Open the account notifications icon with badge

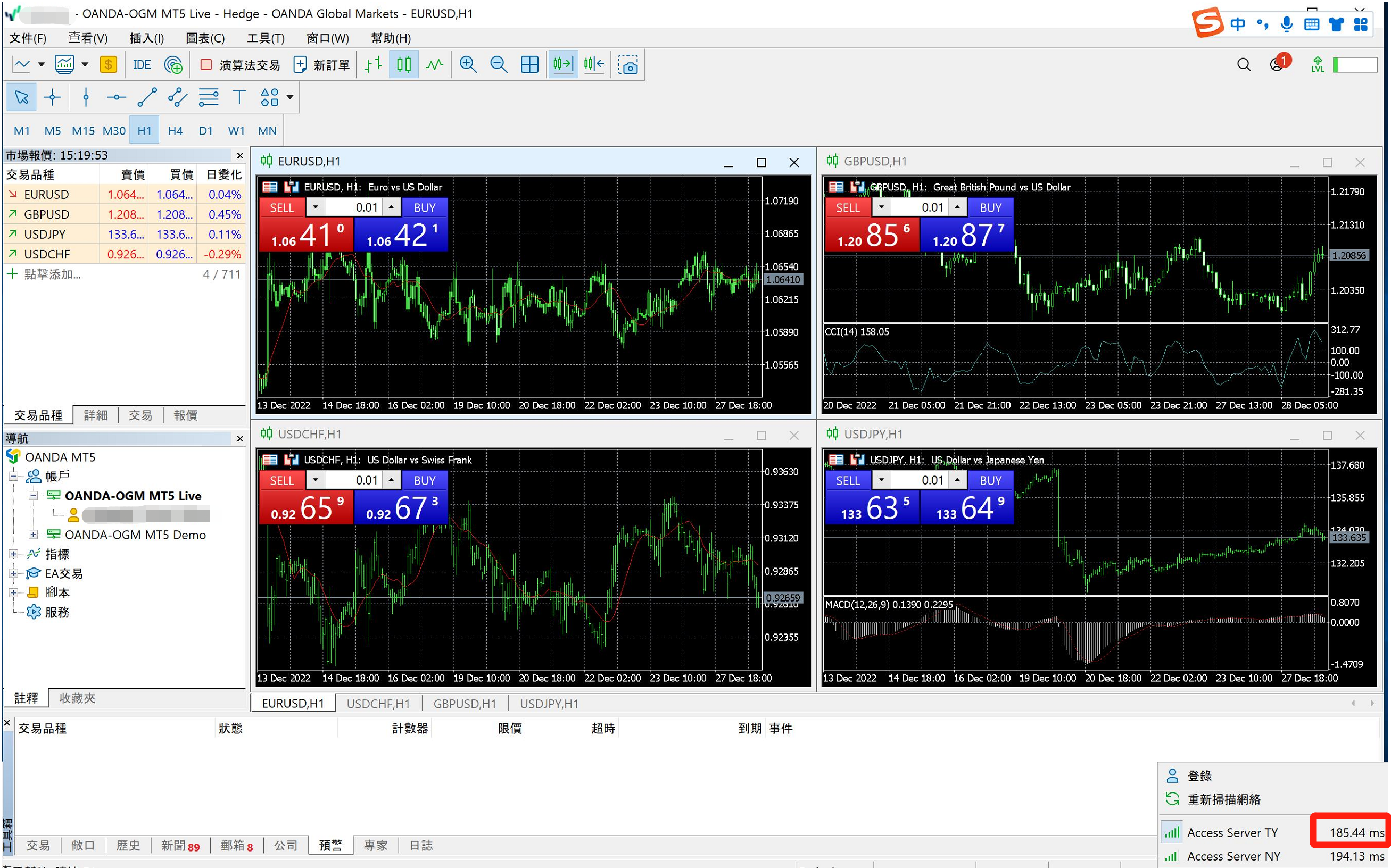[x=1279, y=63]
